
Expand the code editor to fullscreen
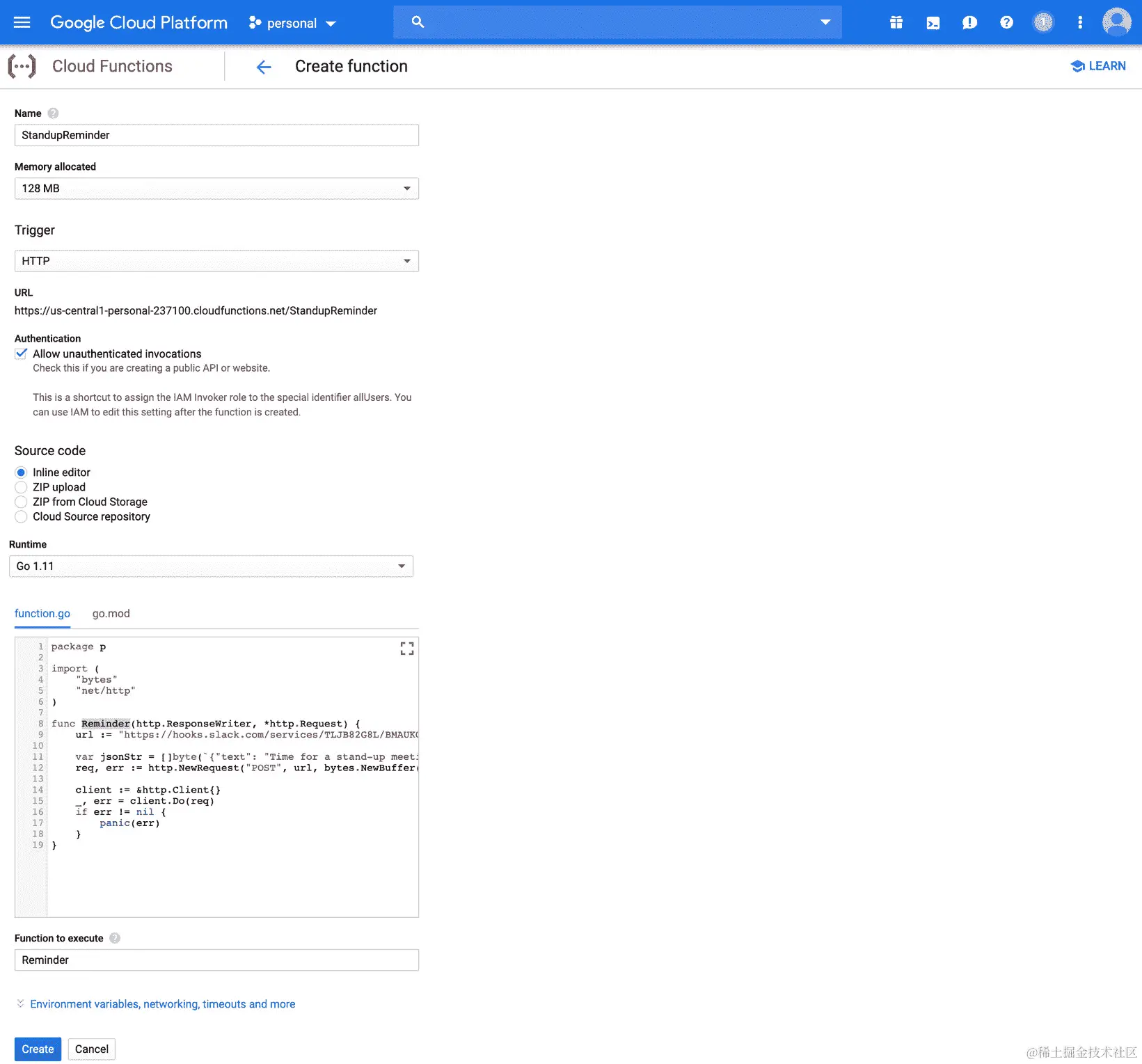point(407,648)
